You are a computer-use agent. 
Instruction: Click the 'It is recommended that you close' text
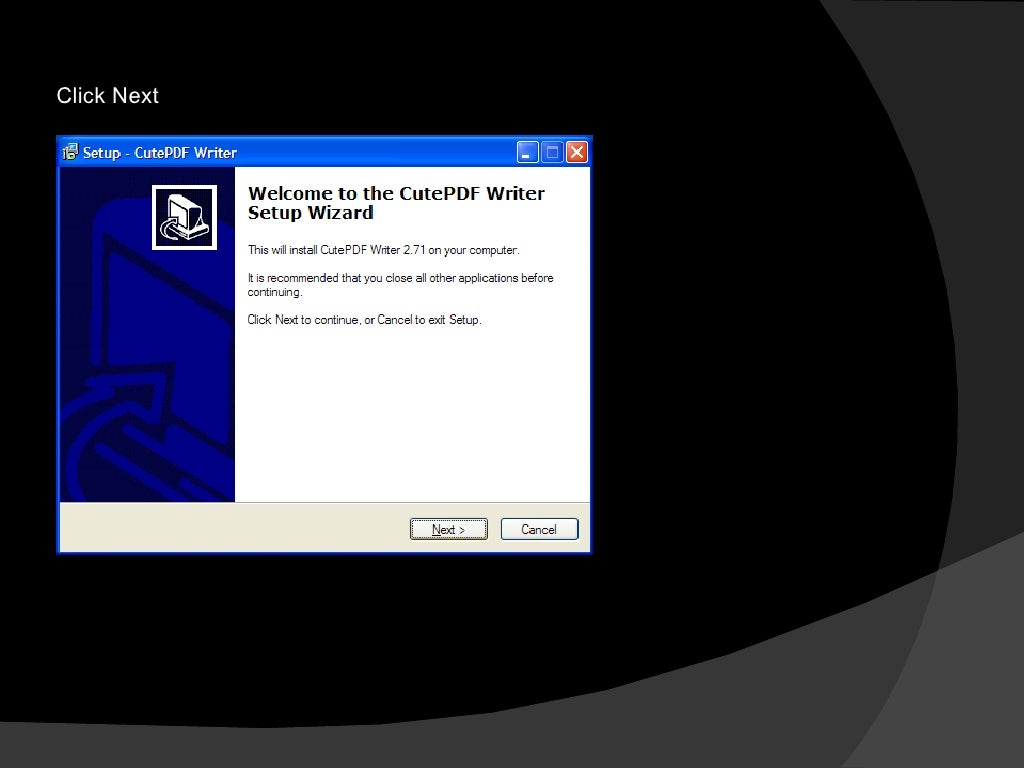coord(400,285)
